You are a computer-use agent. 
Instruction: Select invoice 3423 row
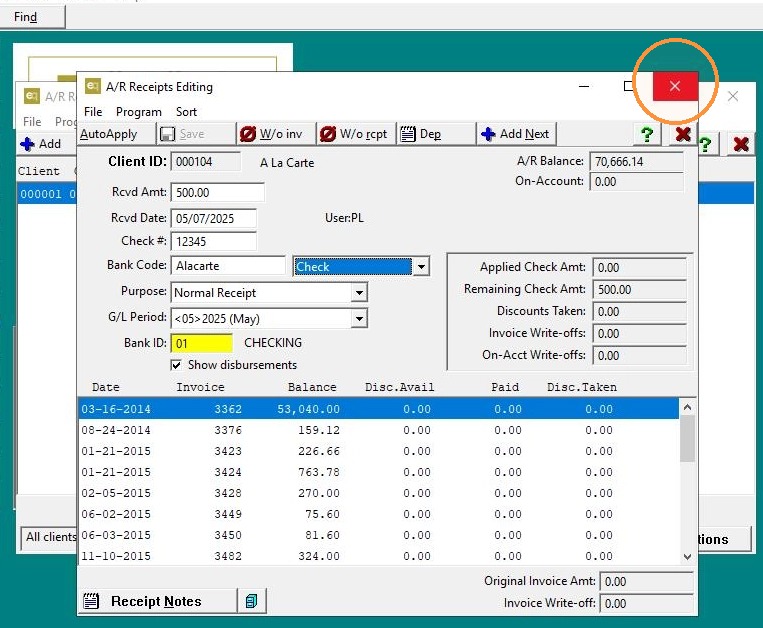379,451
